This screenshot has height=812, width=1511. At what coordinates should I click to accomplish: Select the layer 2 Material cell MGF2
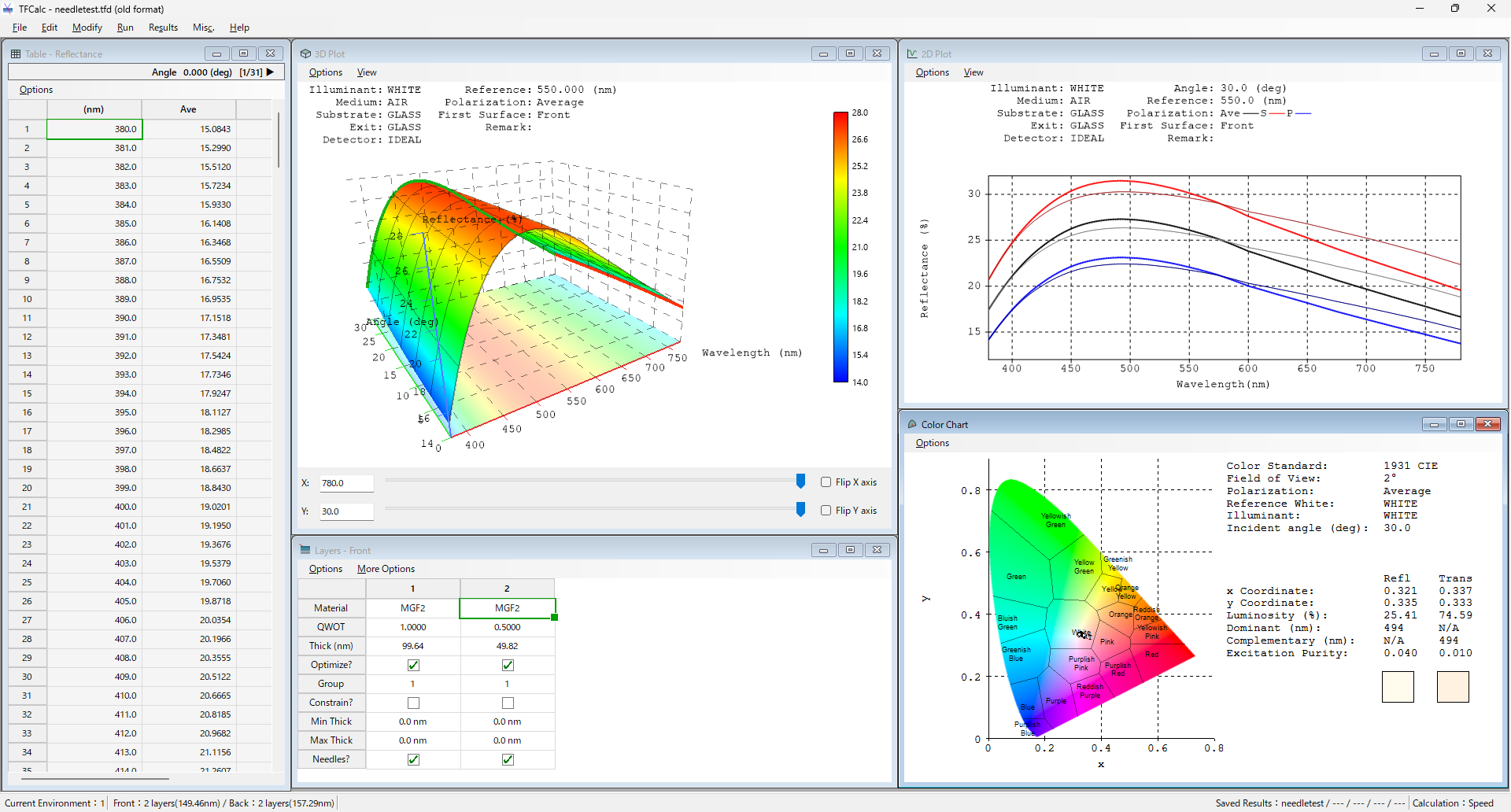508,608
